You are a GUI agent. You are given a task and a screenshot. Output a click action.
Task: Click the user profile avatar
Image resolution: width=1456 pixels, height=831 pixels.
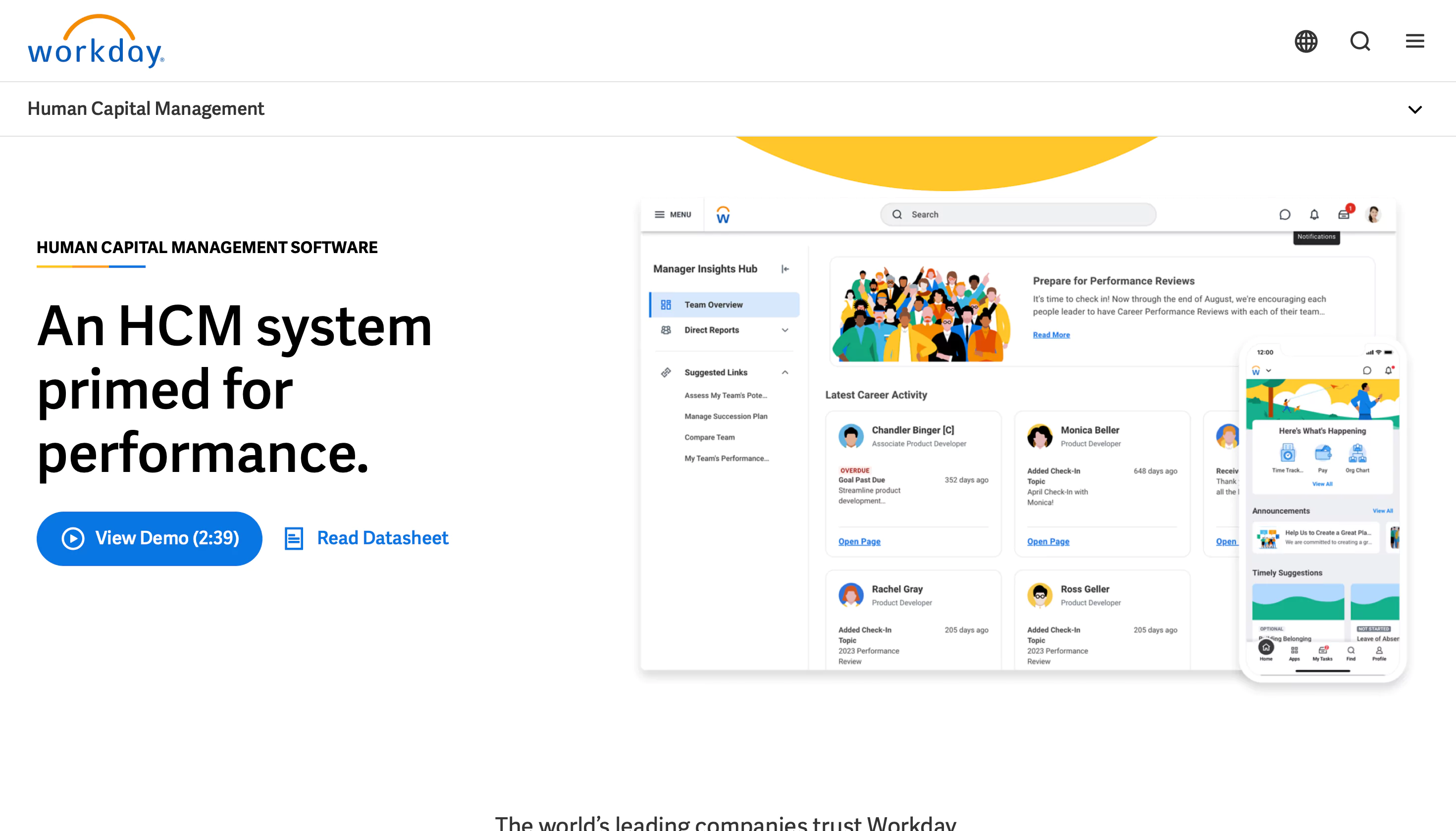click(x=1373, y=214)
